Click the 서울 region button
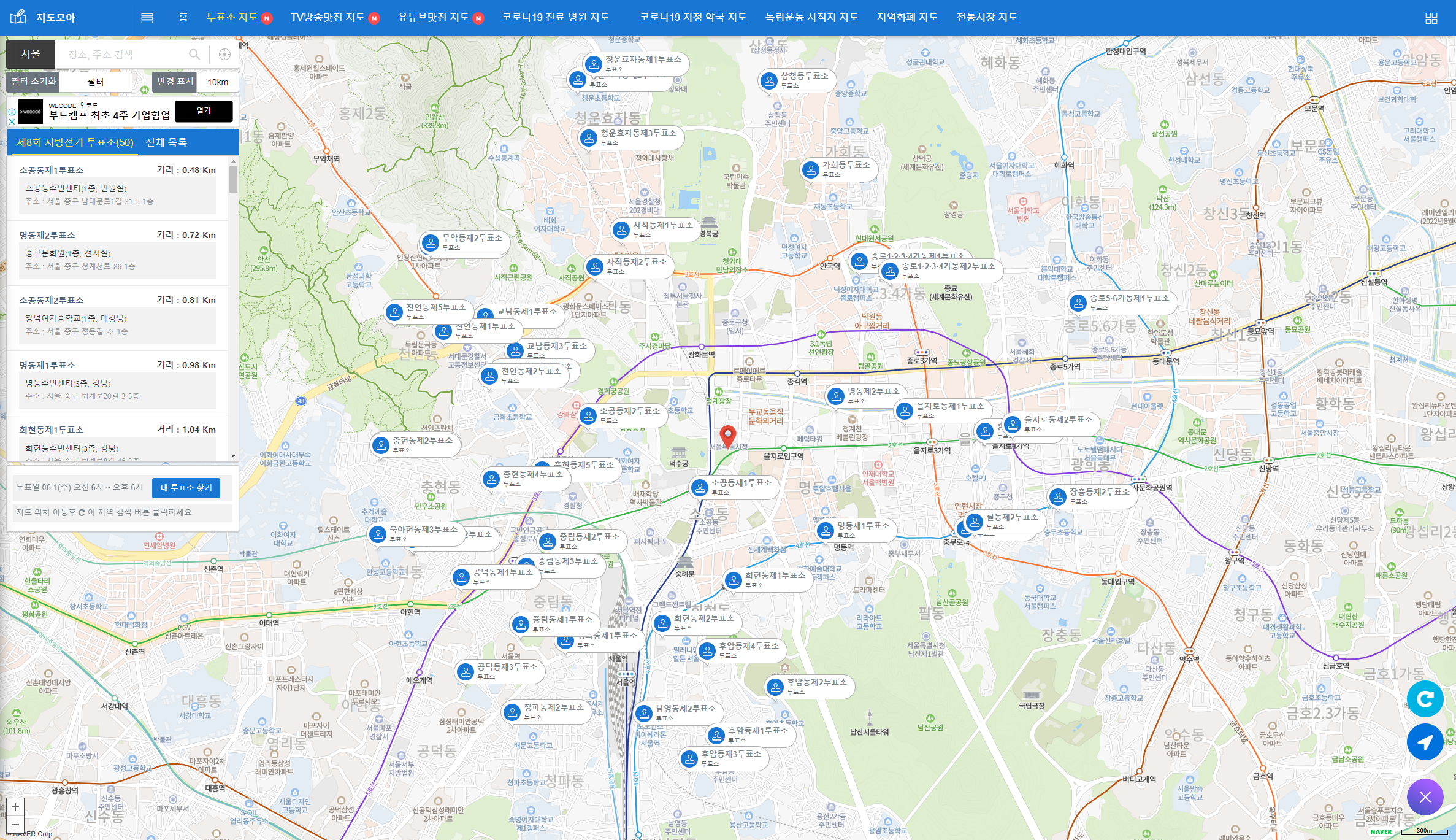1456x840 pixels. click(31, 54)
